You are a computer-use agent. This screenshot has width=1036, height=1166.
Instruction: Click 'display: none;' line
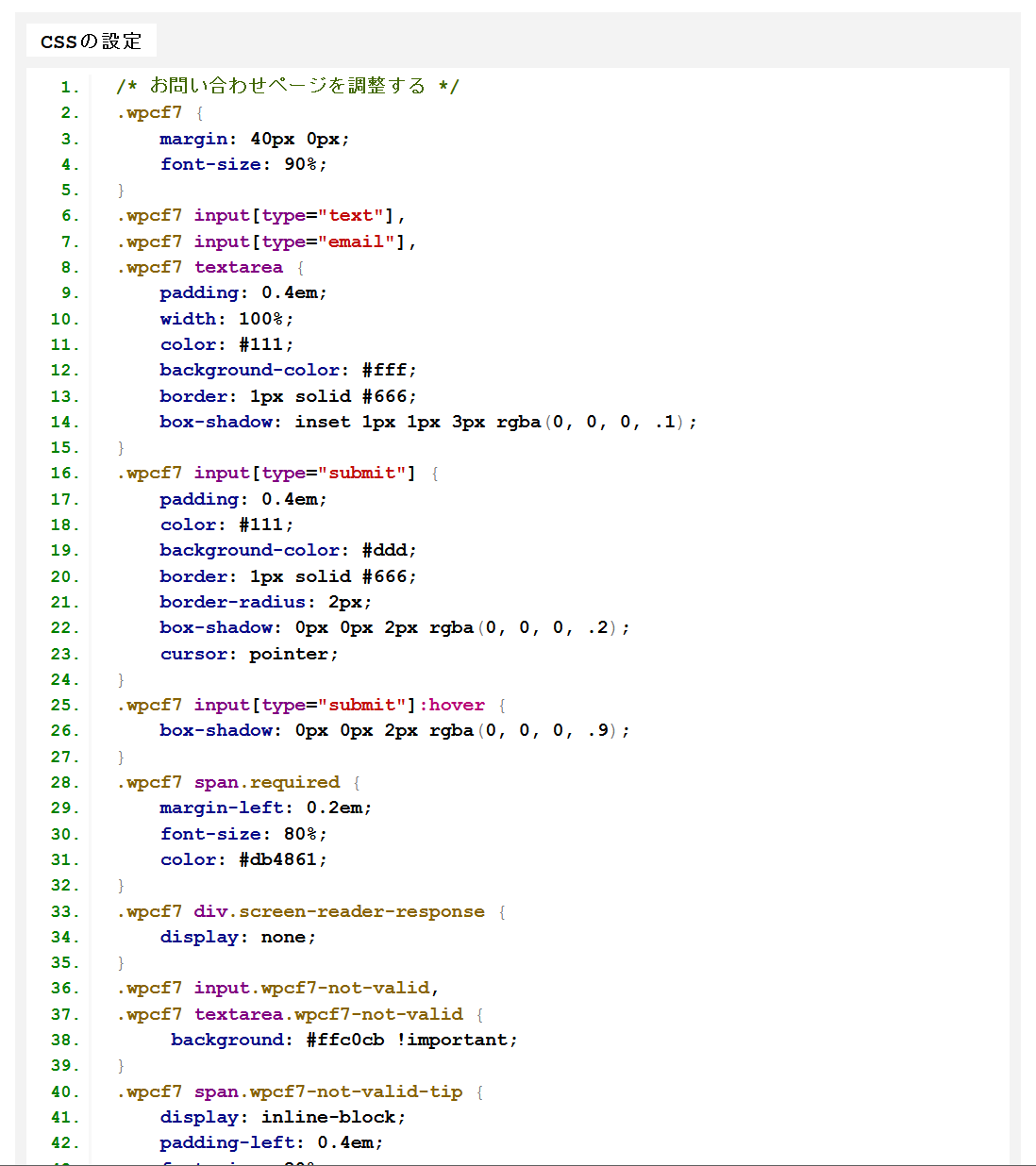[238, 938]
